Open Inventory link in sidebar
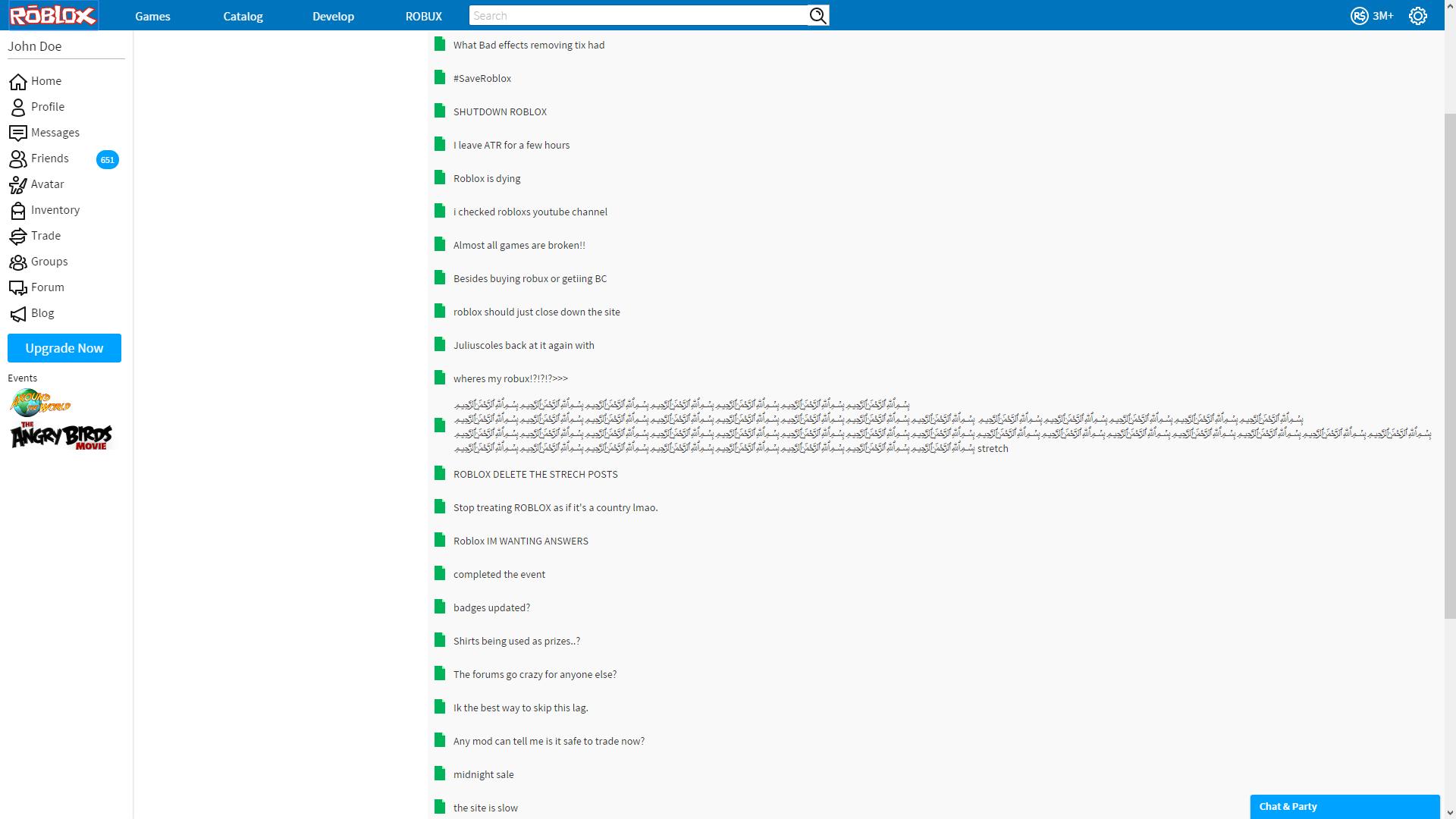 click(55, 210)
